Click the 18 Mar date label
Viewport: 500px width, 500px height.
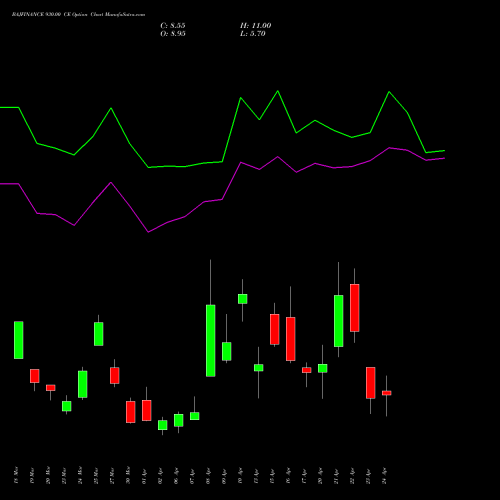[16, 475]
